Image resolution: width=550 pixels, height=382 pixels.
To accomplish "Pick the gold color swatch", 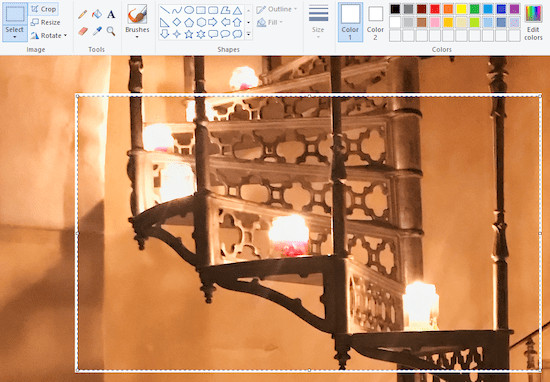I will [448, 22].
